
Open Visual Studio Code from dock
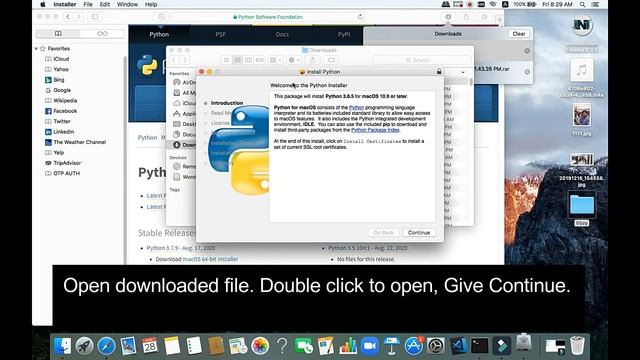pyautogui.click(x=458, y=346)
